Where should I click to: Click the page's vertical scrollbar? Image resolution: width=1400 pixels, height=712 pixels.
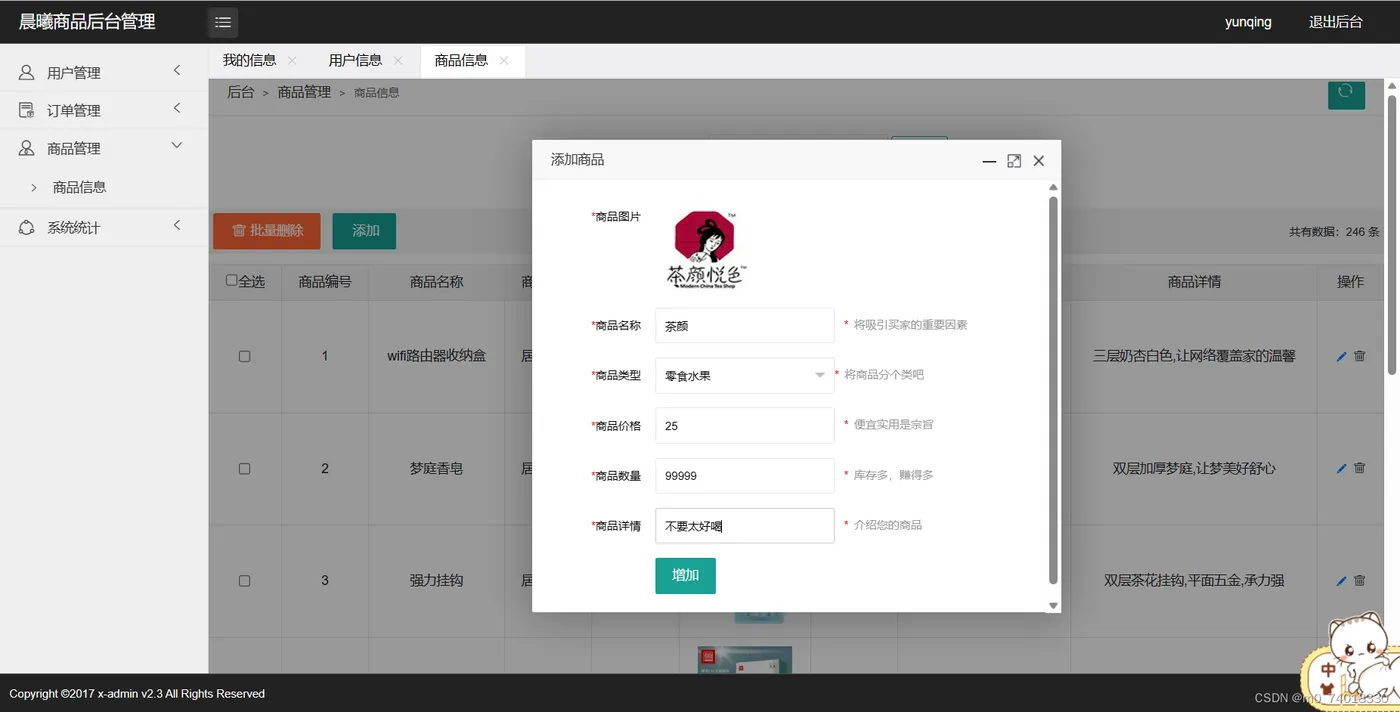coord(1391,235)
